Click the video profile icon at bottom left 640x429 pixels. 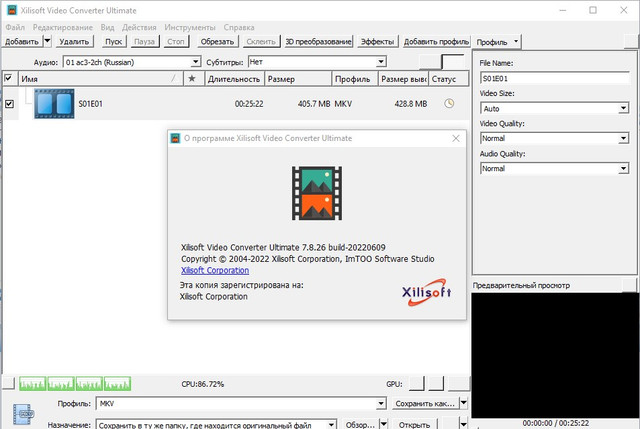click(23, 414)
